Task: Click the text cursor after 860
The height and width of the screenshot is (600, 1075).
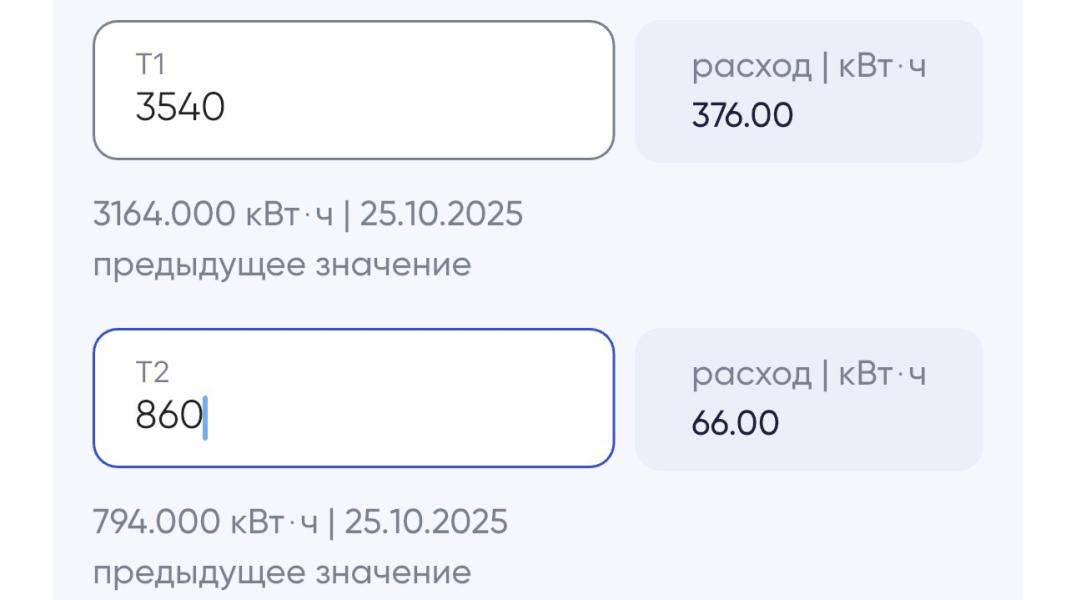Action: [205, 417]
